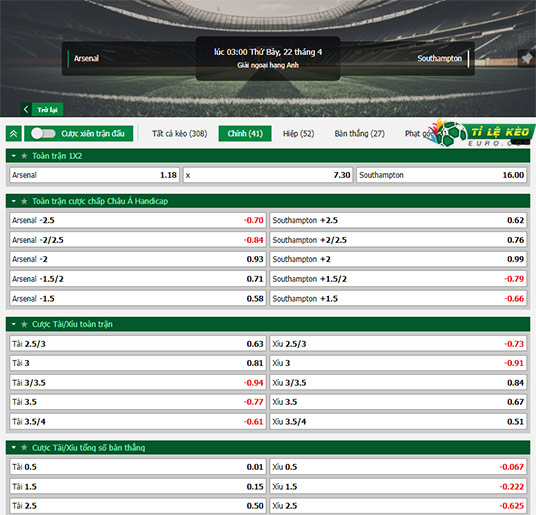
Task: Collapse the Châu Á Handicap section arrow
Action: click(14, 201)
